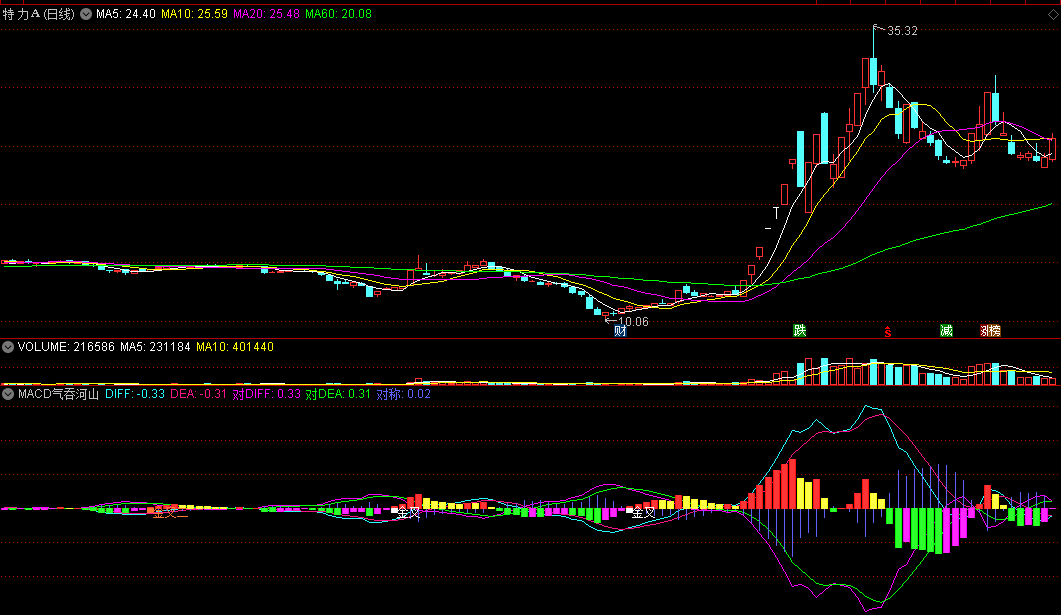Open the blue 财 event marker

[620, 331]
